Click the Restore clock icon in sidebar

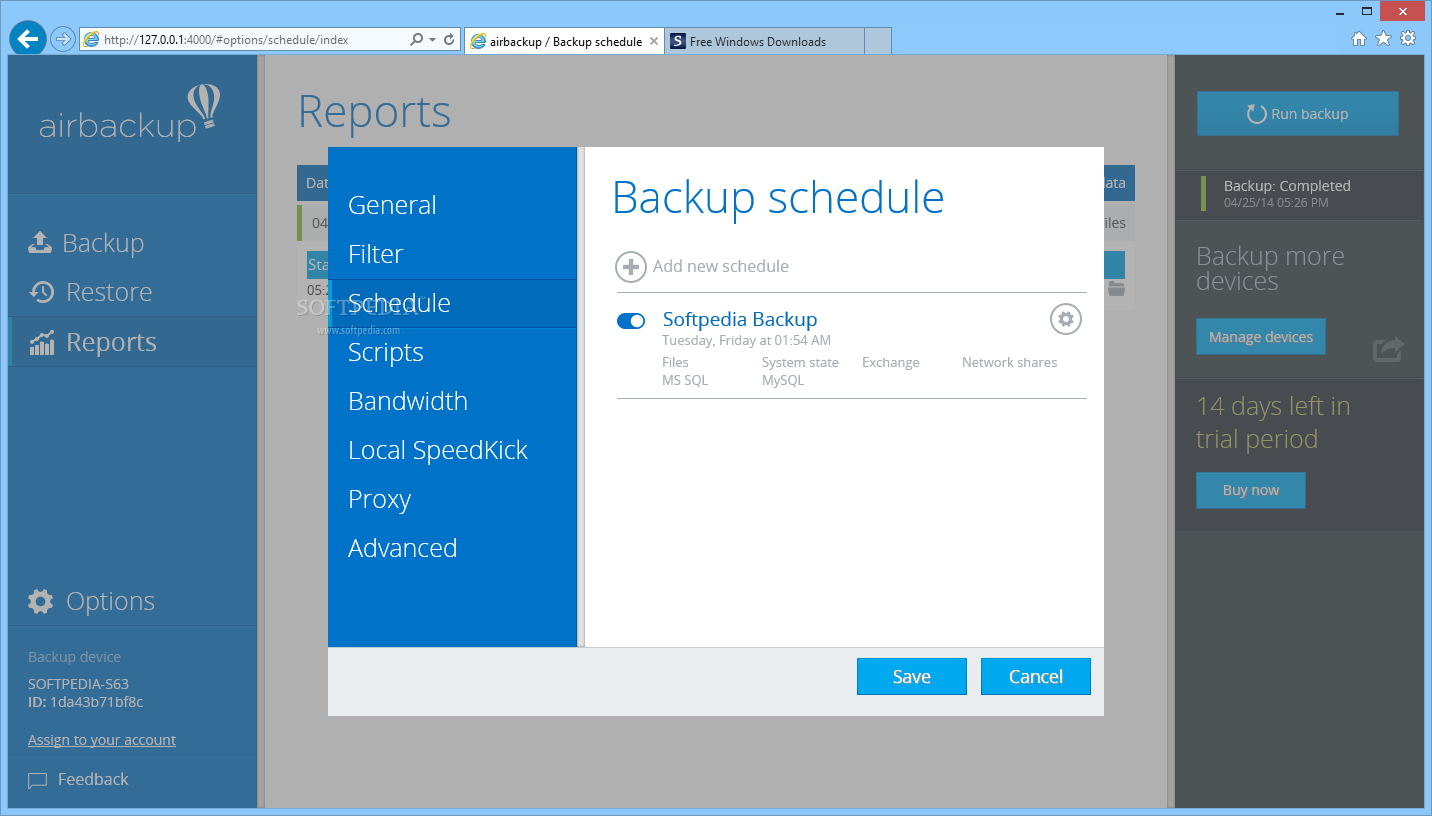pos(42,292)
